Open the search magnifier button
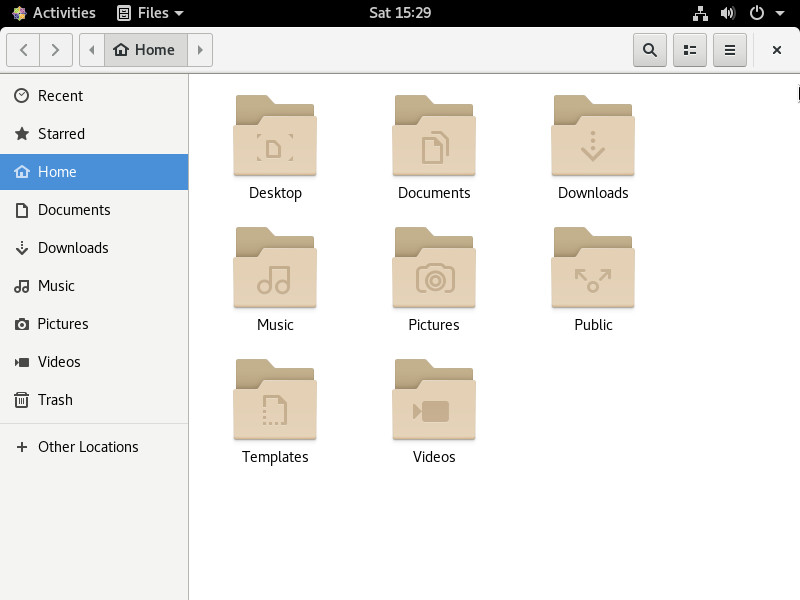Screen dimensions: 800x600 650,50
